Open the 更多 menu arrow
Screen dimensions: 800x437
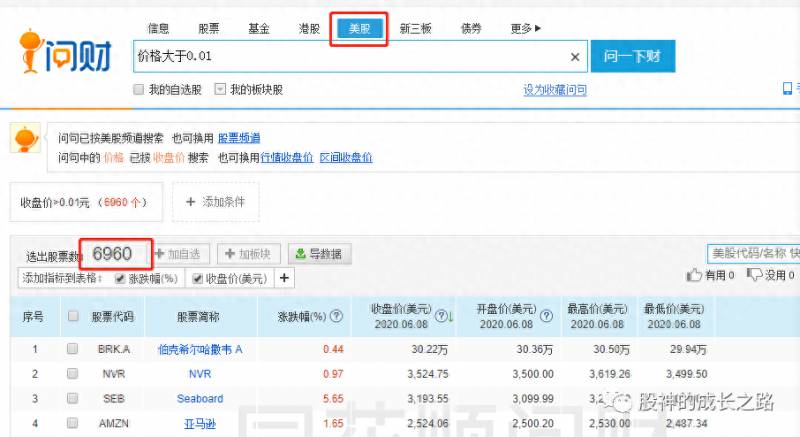[x=538, y=29]
